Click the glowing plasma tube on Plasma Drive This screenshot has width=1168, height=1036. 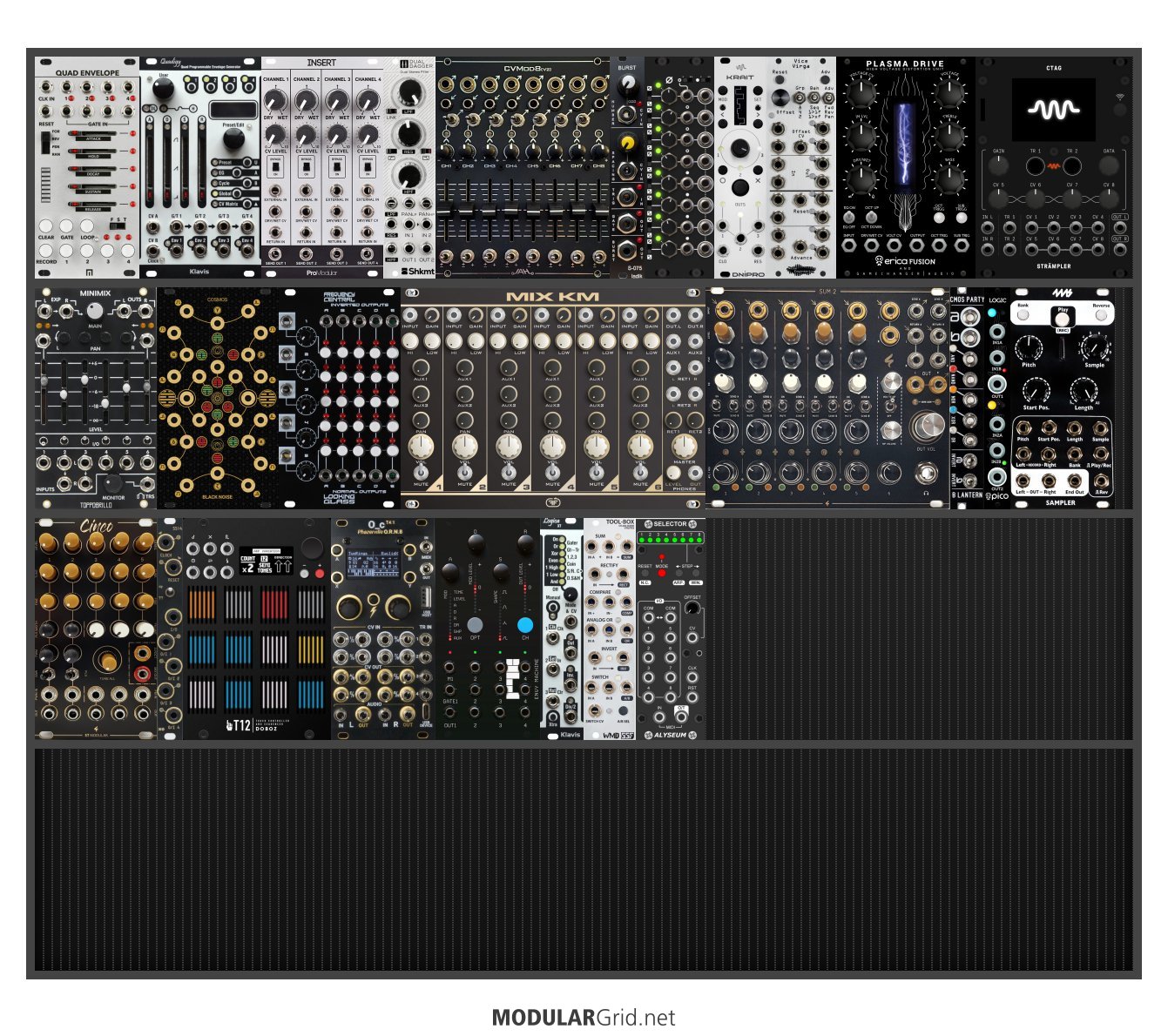[x=905, y=145]
